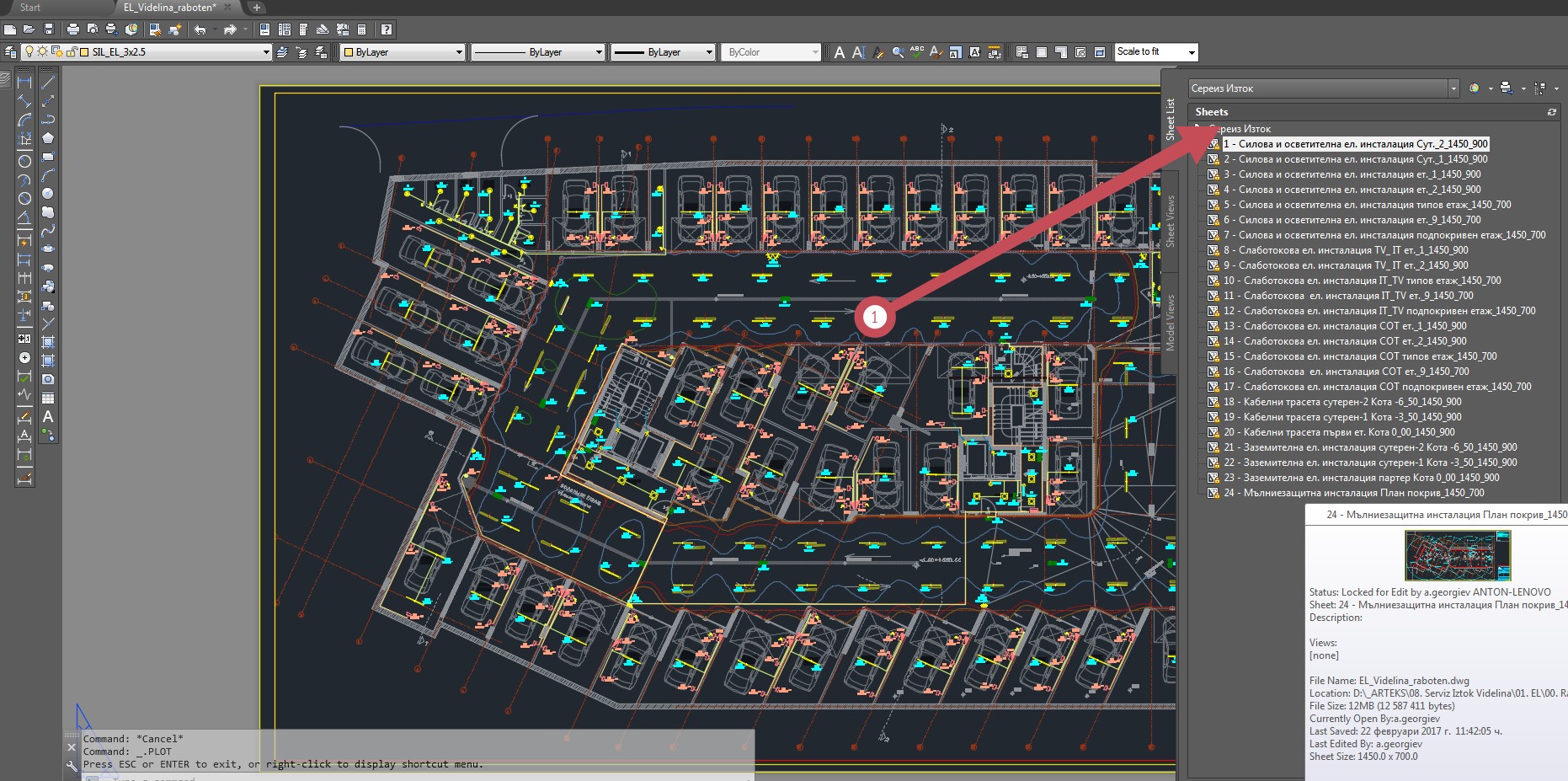Collapse the Сереиз Изток tree node

tap(1198, 128)
